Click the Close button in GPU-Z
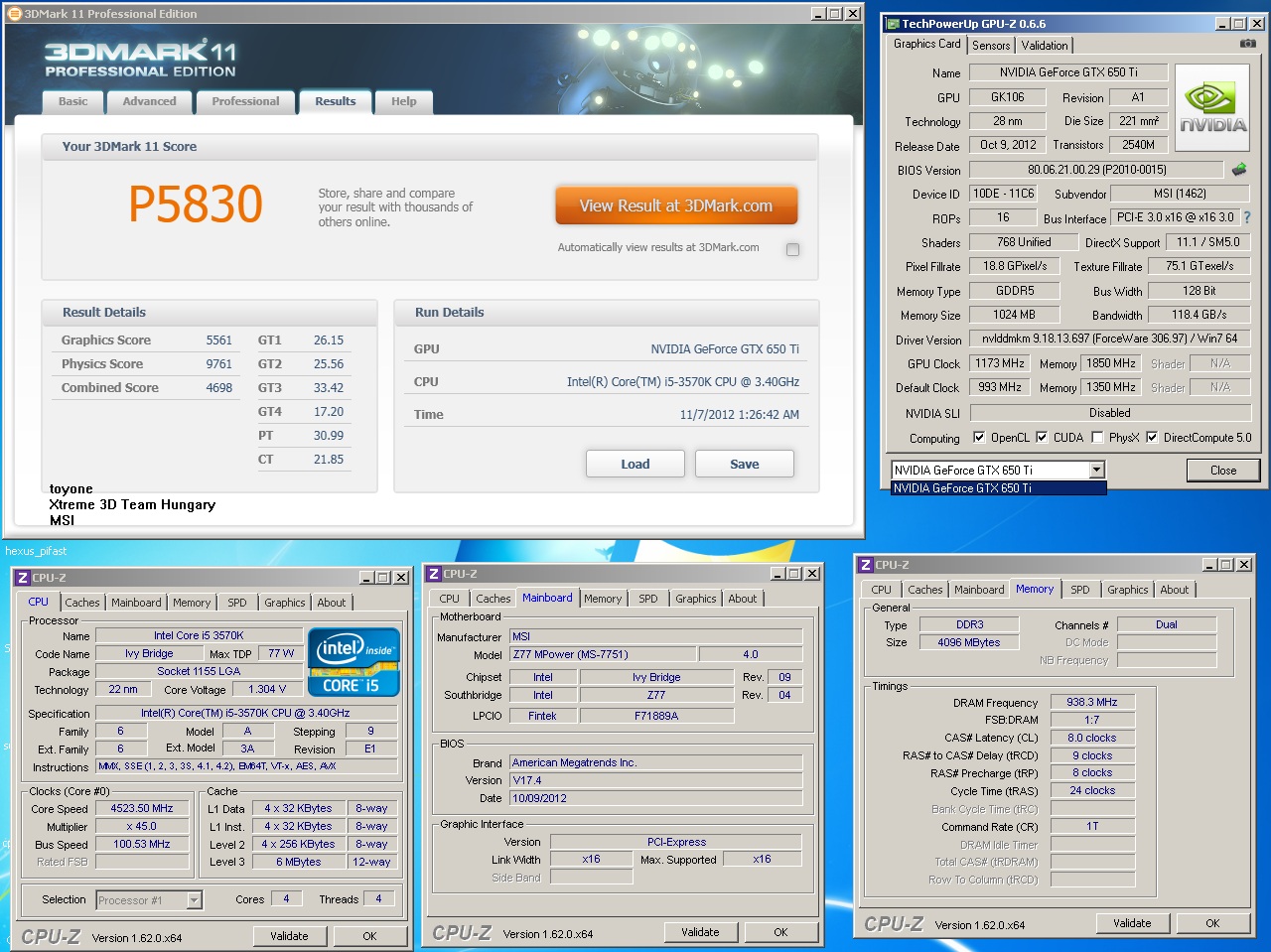1271x952 pixels. pos(1223,471)
